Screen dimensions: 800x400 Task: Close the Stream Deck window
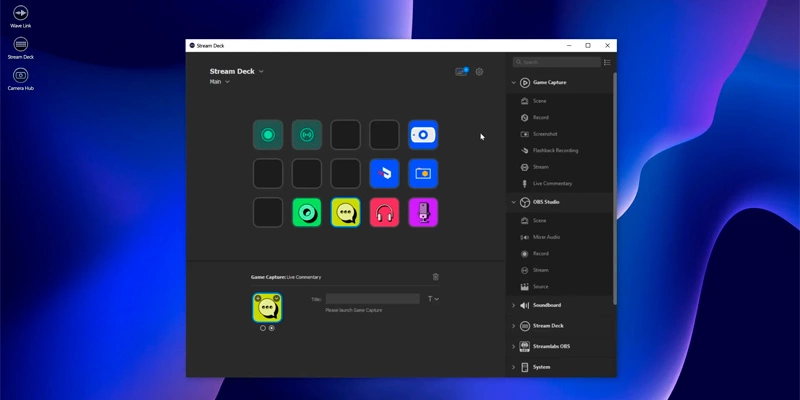(607, 45)
